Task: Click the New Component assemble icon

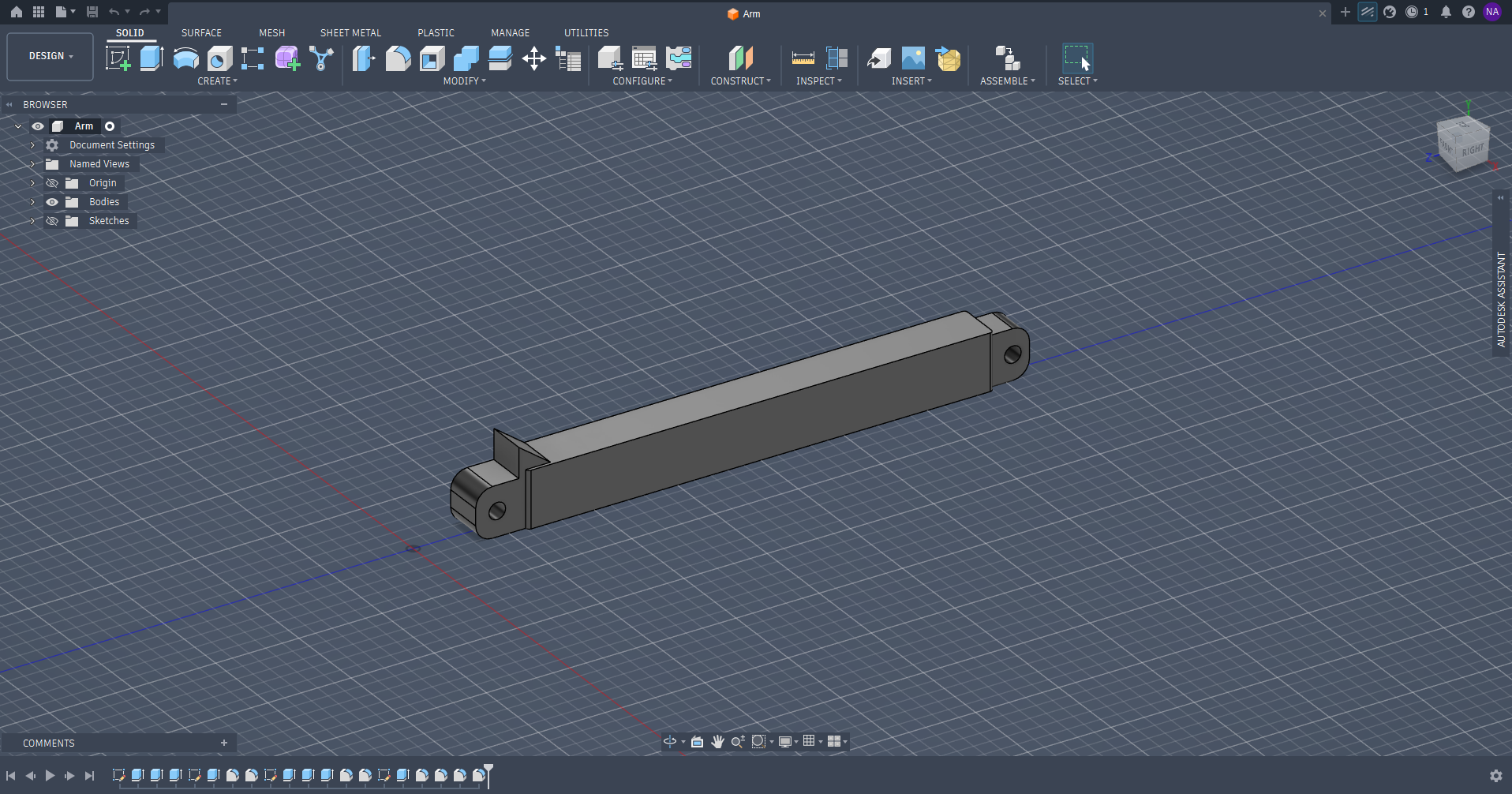Action: (x=1008, y=58)
